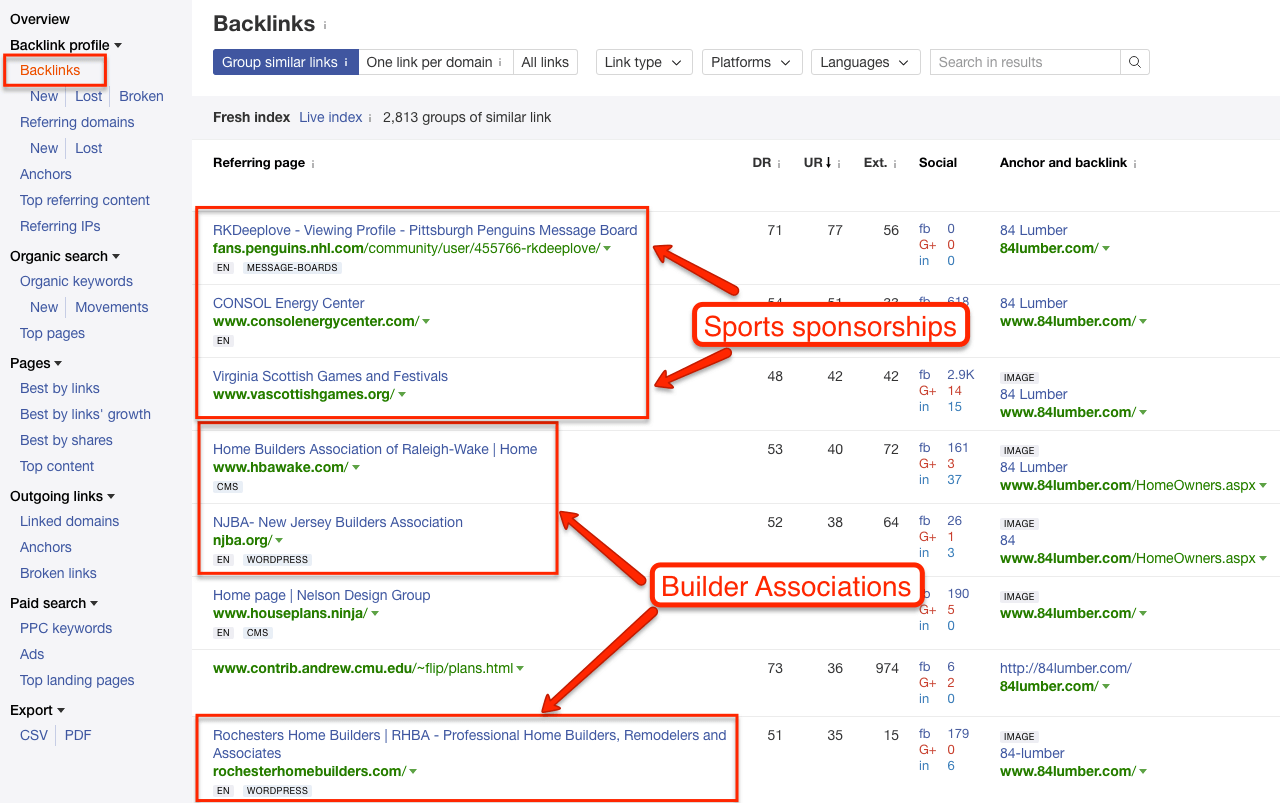This screenshot has height=803, width=1280.
Task: Click info icon beside DR column header
Action: point(779,164)
